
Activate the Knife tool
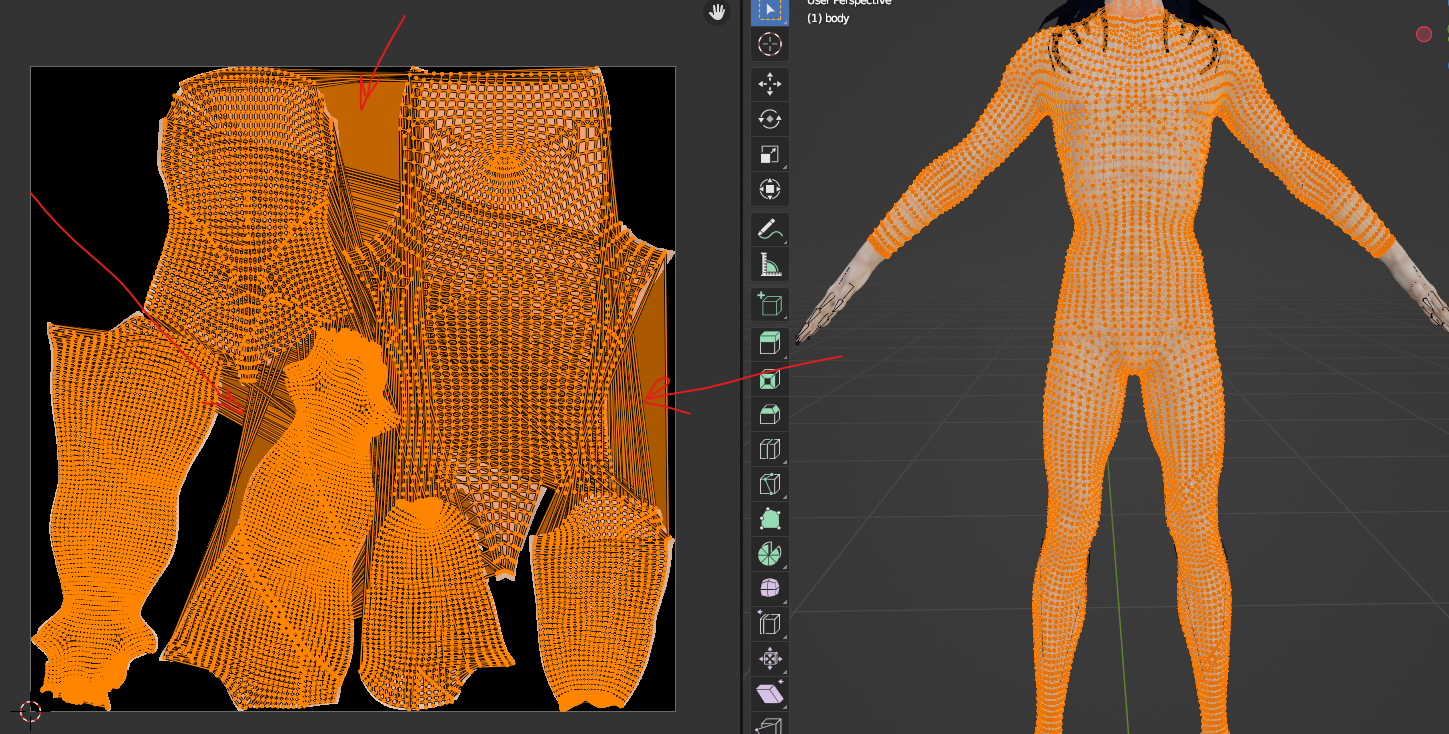(769, 484)
